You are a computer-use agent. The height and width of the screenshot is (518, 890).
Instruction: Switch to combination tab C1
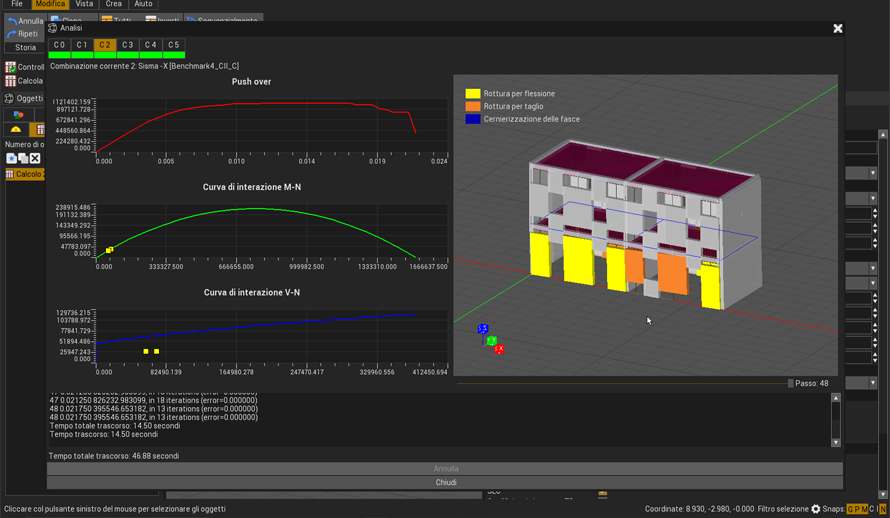click(82, 45)
